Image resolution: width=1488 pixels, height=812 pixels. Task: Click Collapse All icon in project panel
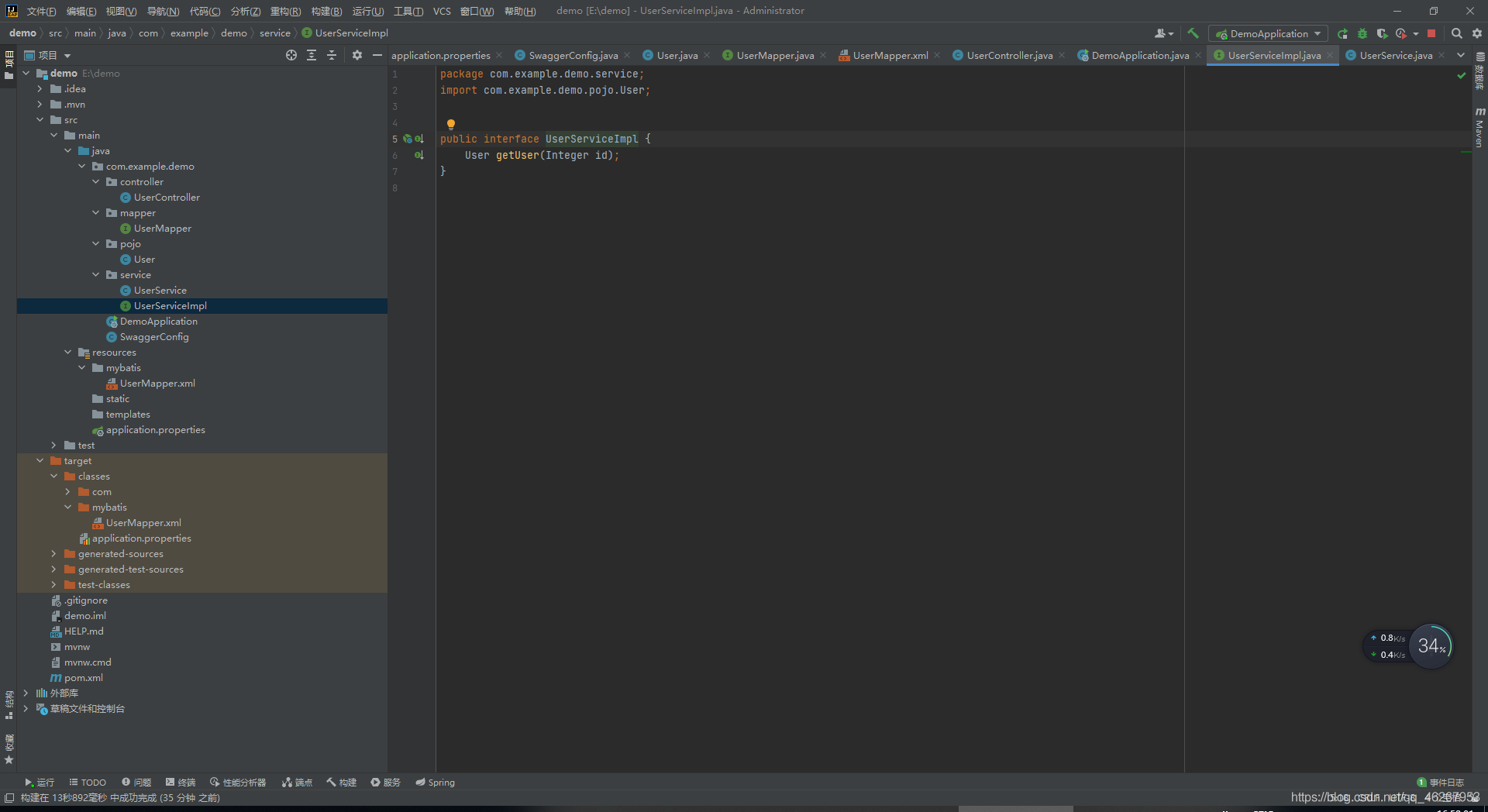(x=332, y=55)
